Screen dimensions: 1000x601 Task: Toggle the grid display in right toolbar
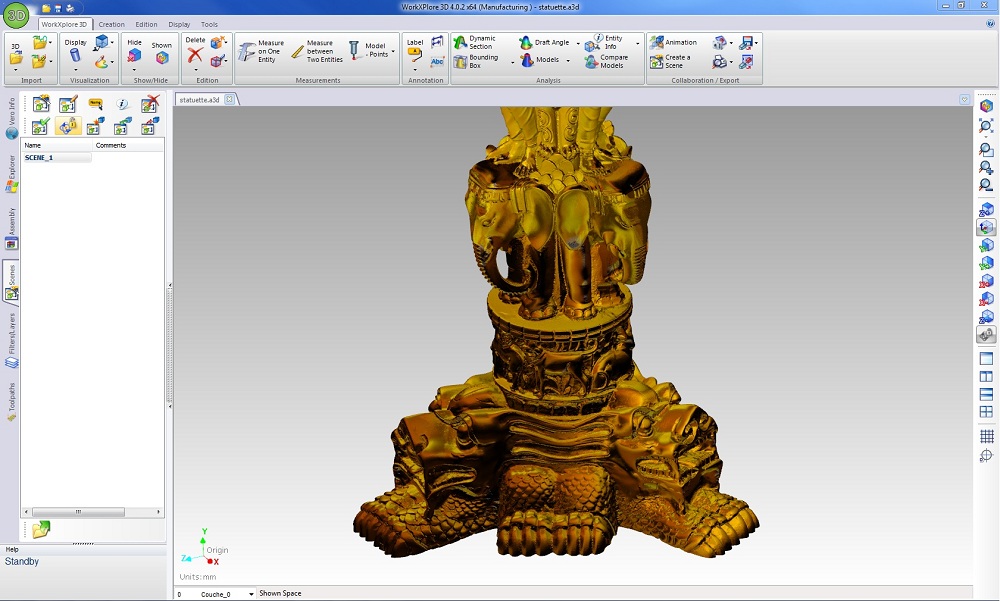986,437
